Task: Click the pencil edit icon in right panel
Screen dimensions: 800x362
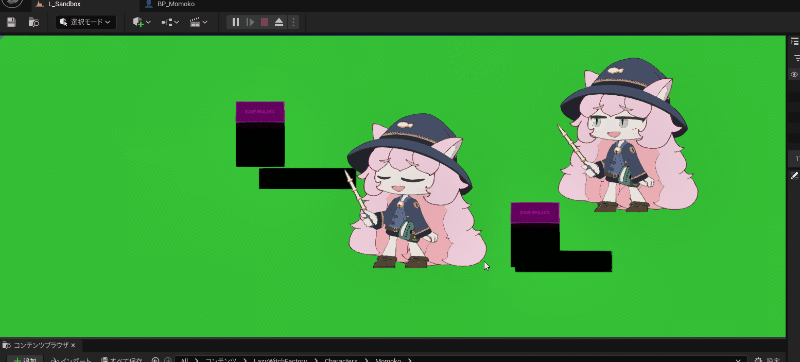Action: (794, 175)
